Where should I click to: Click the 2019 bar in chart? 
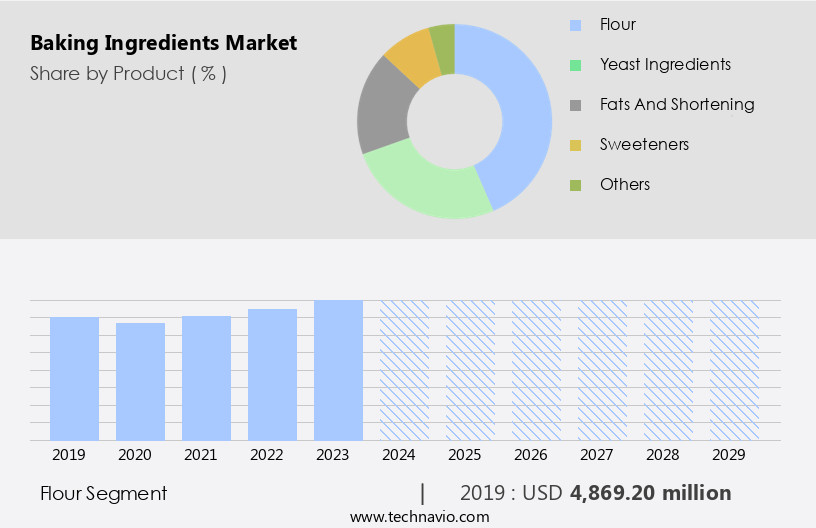(75, 378)
